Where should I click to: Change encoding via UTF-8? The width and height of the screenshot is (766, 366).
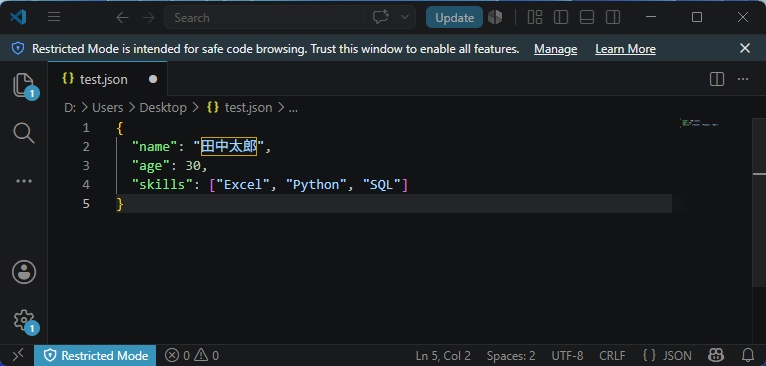pos(567,355)
